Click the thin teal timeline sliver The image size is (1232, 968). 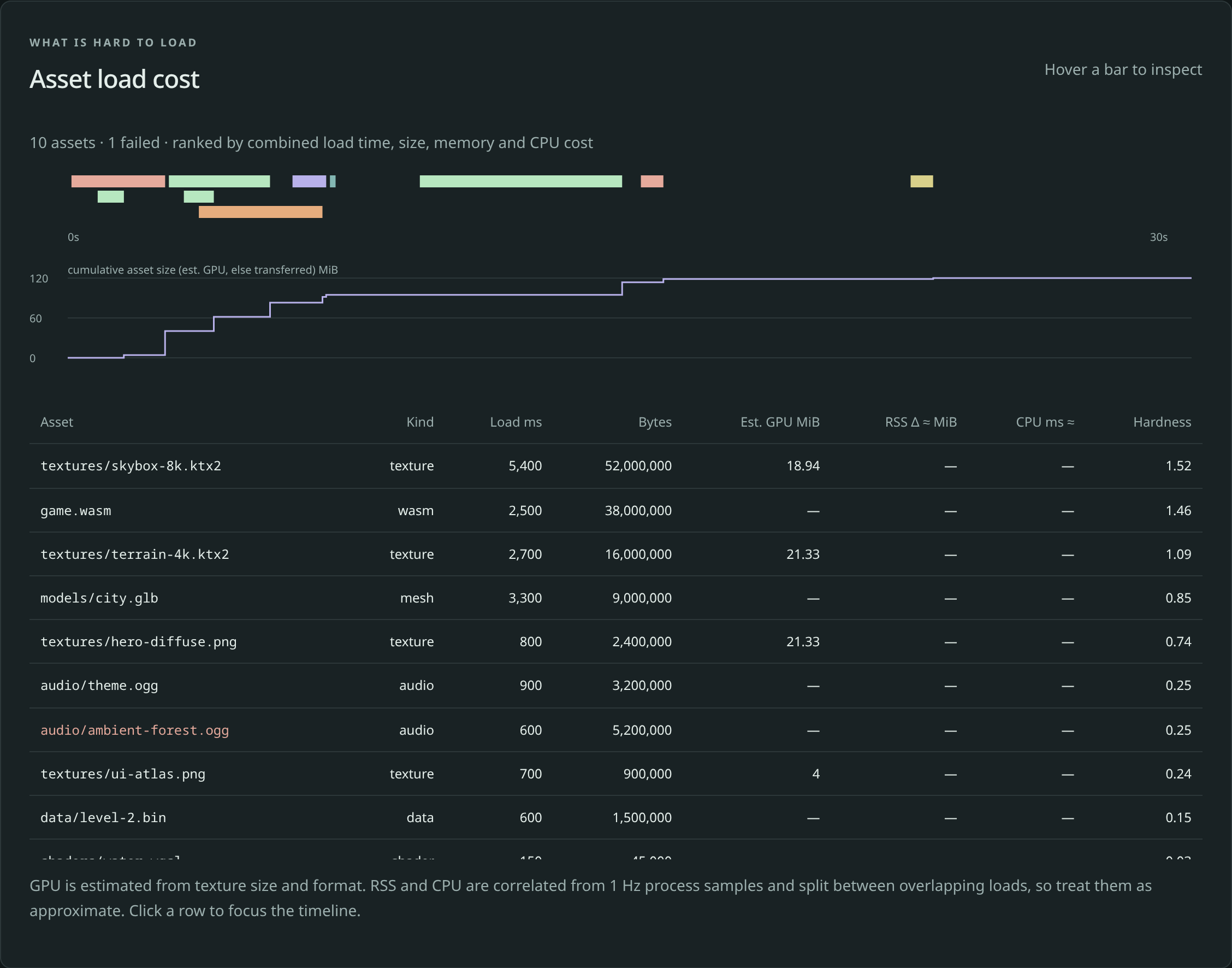point(333,181)
